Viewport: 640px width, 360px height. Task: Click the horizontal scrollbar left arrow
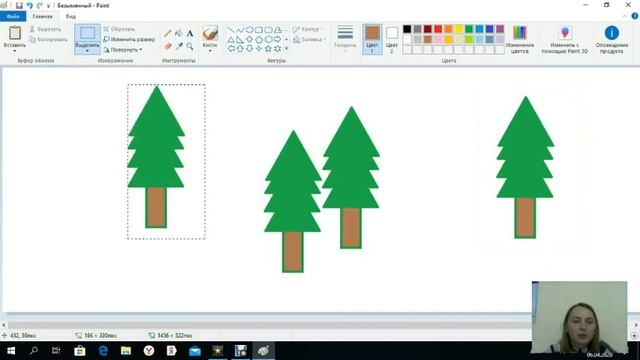click(4, 325)
